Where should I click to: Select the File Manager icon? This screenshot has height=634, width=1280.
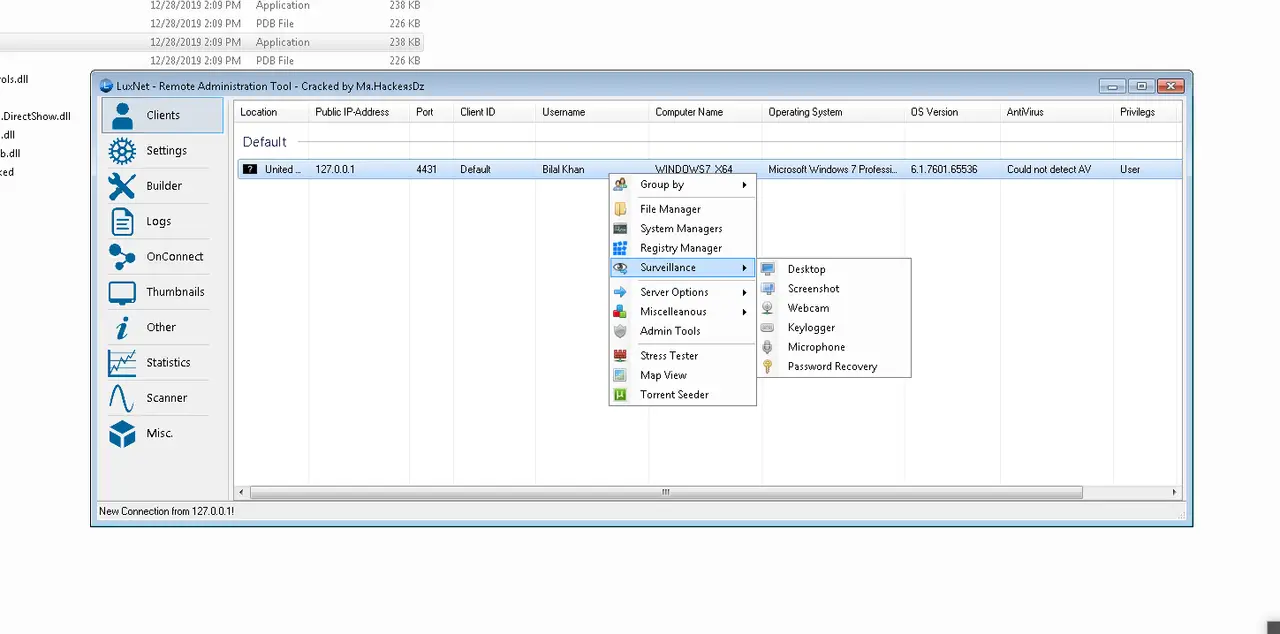[x=620, y=209]
